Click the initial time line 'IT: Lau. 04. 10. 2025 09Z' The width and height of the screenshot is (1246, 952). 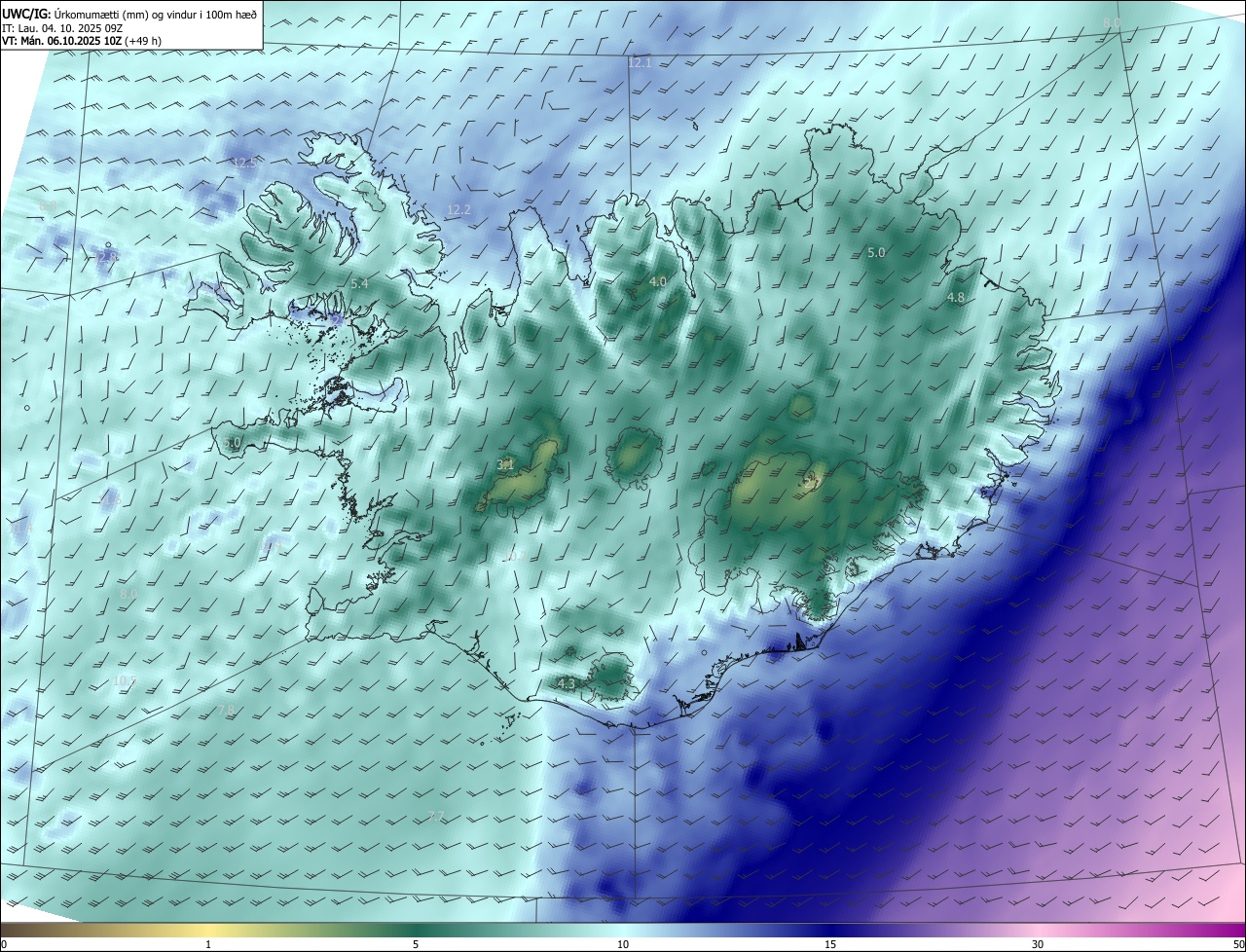coord(61,28)
